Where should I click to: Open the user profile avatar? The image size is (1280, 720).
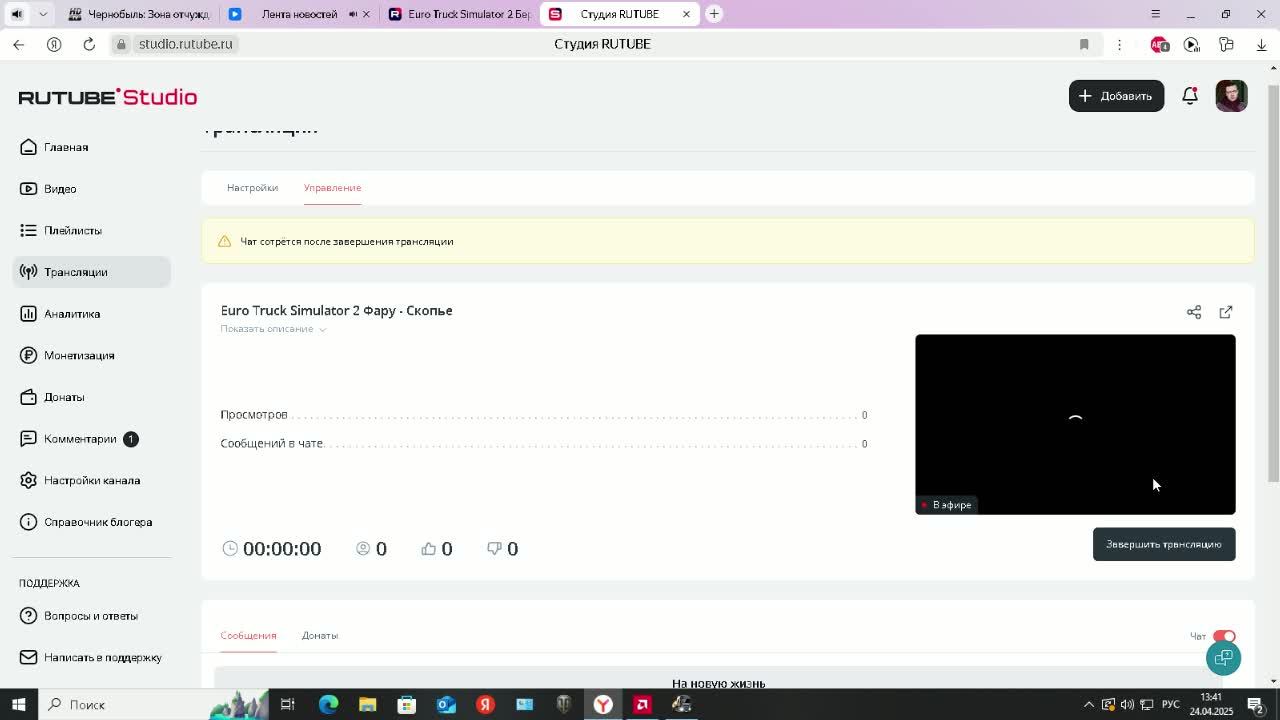coord(1231,96)
